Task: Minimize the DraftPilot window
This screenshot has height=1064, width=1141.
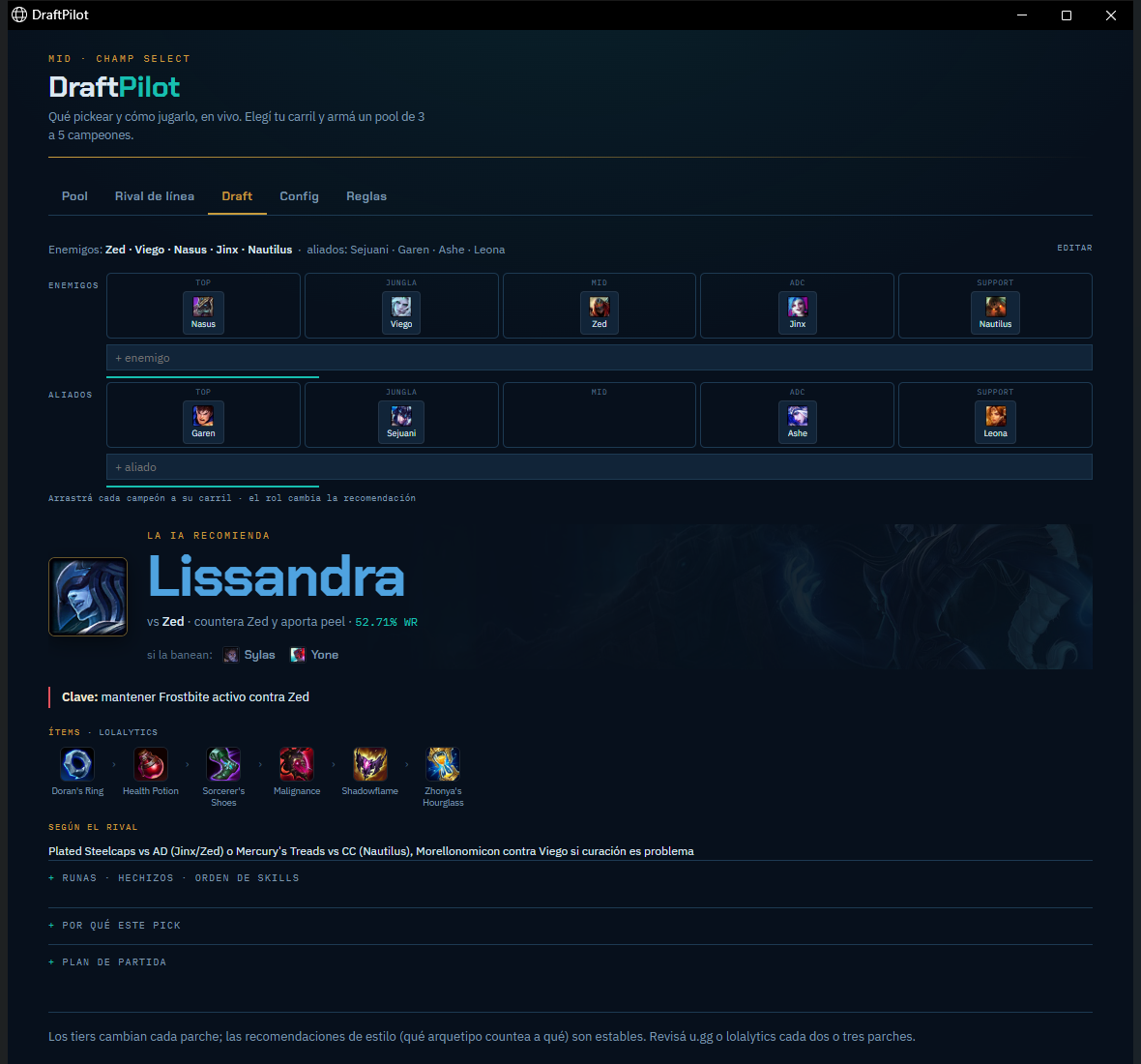Action: point(1022,15)
